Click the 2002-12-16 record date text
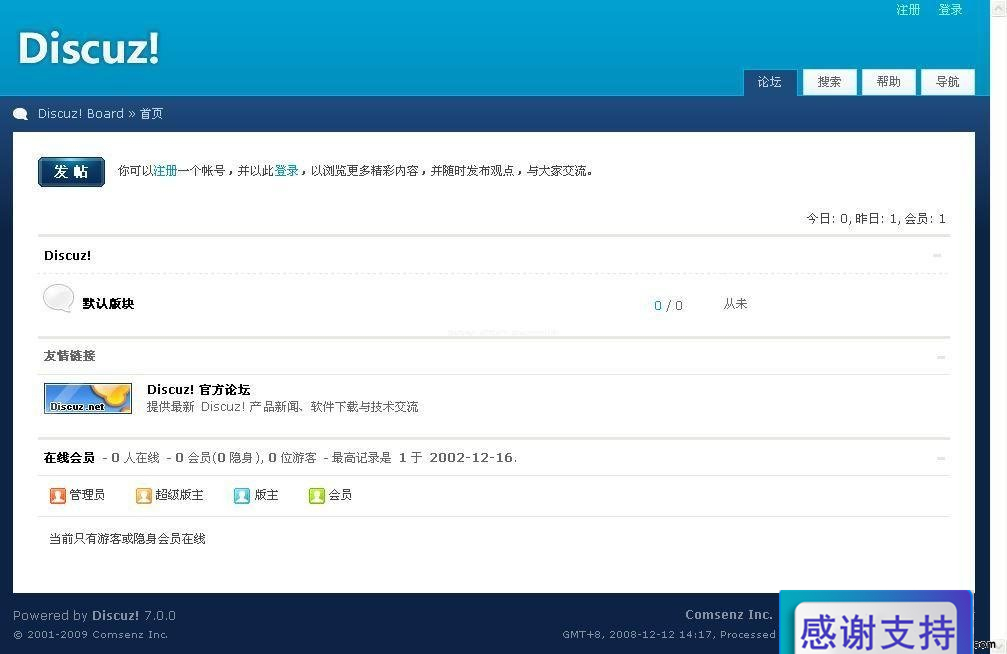 [471, 457]
